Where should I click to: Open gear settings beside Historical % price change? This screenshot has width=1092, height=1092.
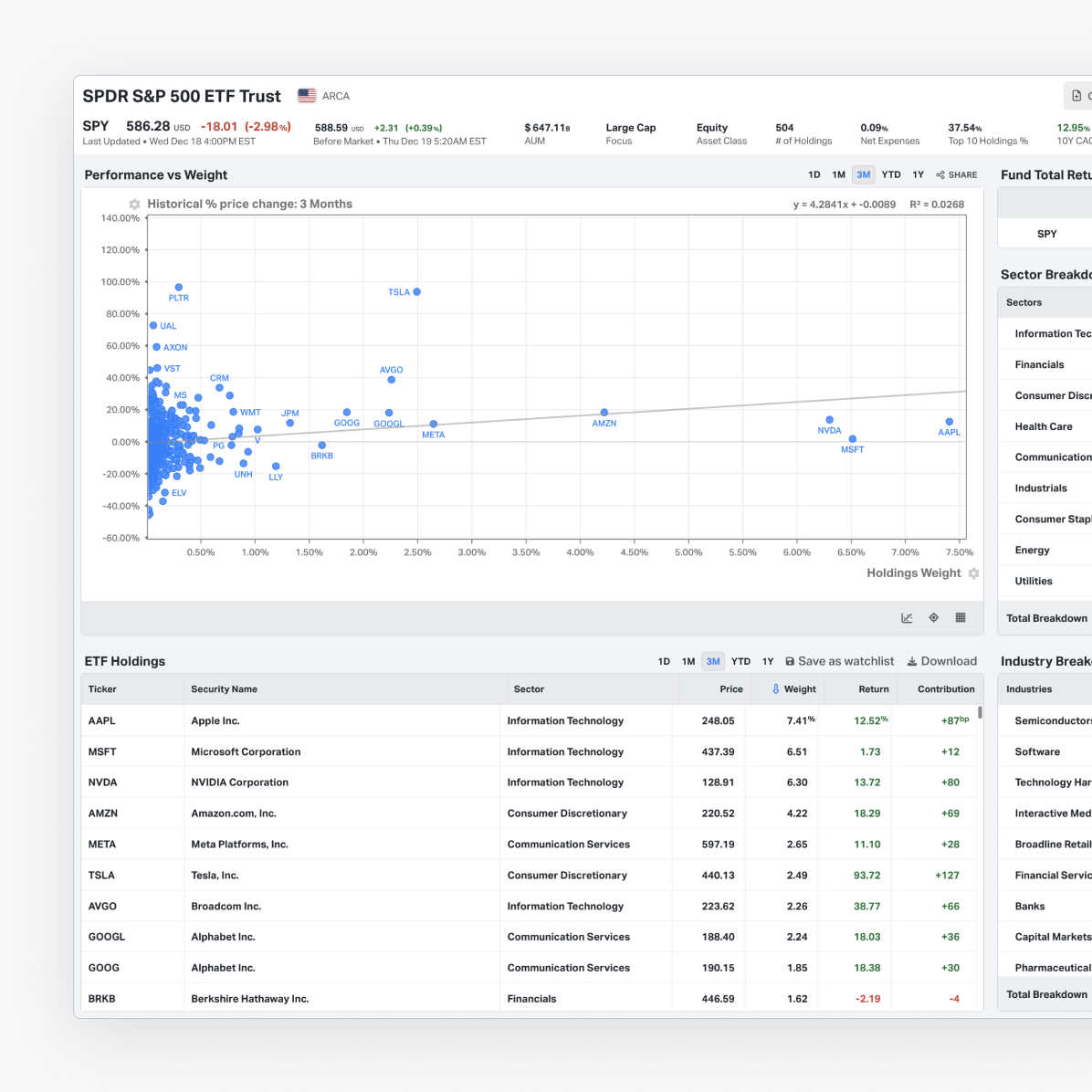click(x=134, y=205)
